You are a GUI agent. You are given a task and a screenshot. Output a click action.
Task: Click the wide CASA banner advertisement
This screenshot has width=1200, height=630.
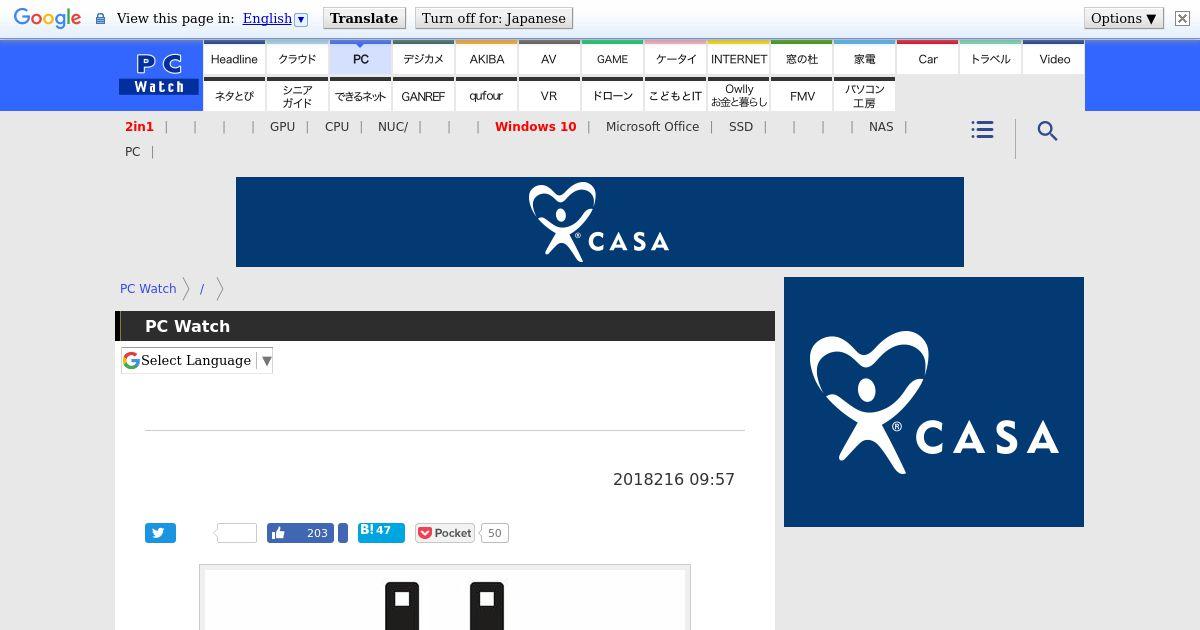point(600,222)
